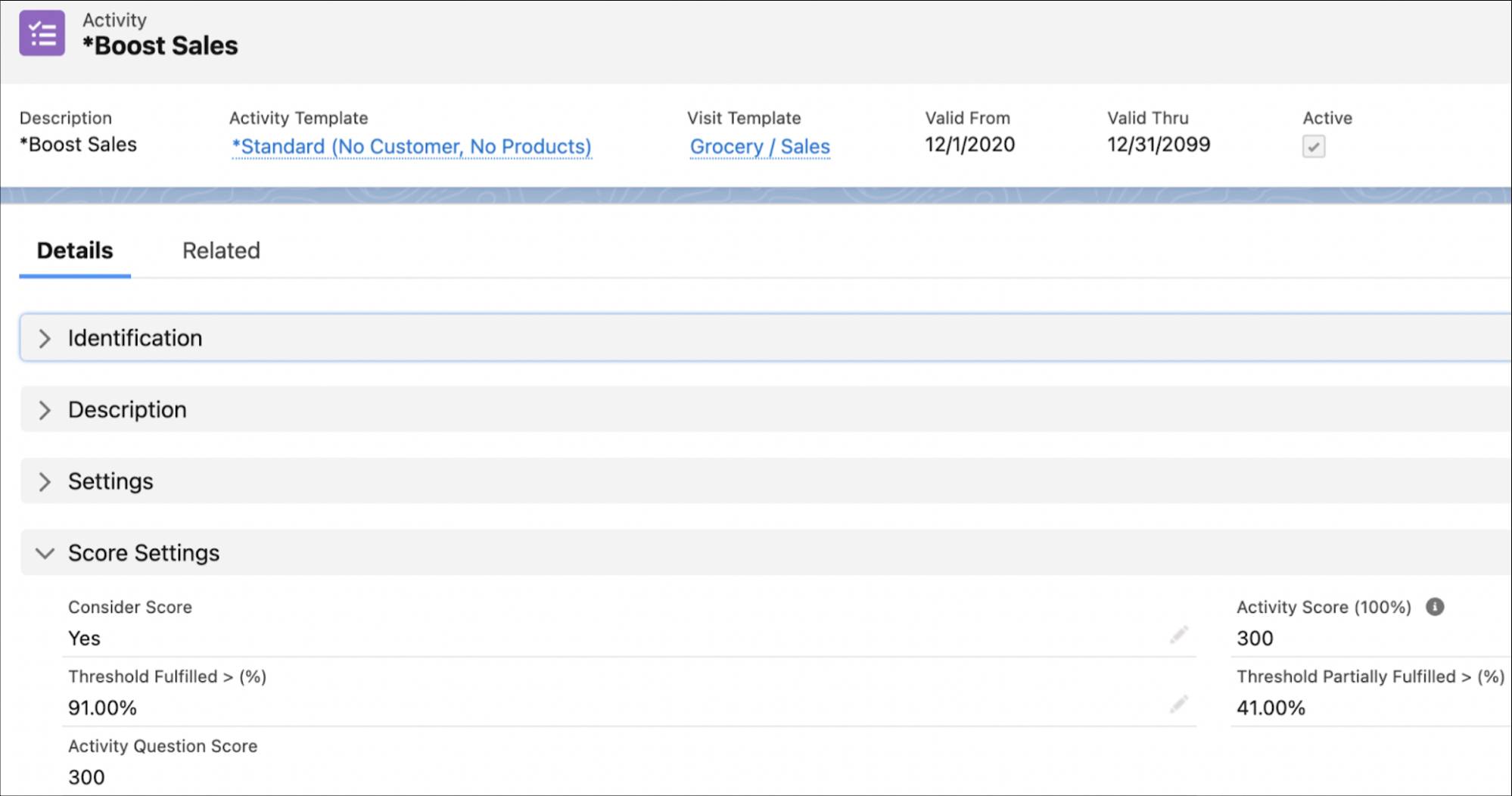
Task: Click the Threshold Fulfilled > (%) label
Action: tap(167, 676)
